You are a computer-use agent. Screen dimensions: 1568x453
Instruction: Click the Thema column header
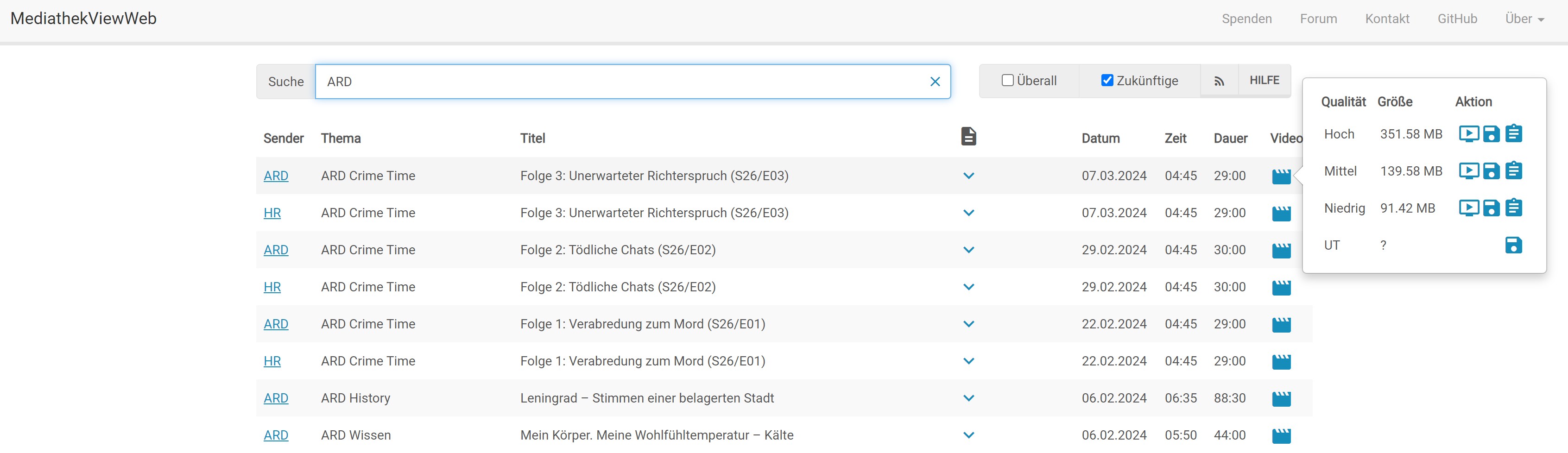(x=341, y=139)
